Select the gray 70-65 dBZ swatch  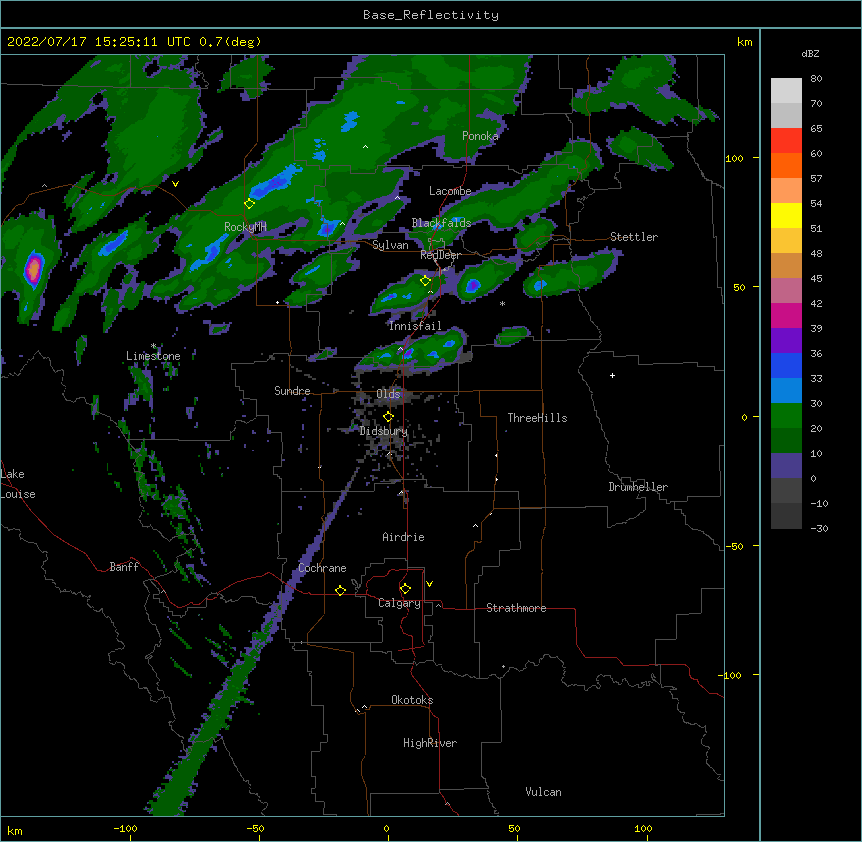[x=786, y=116]
